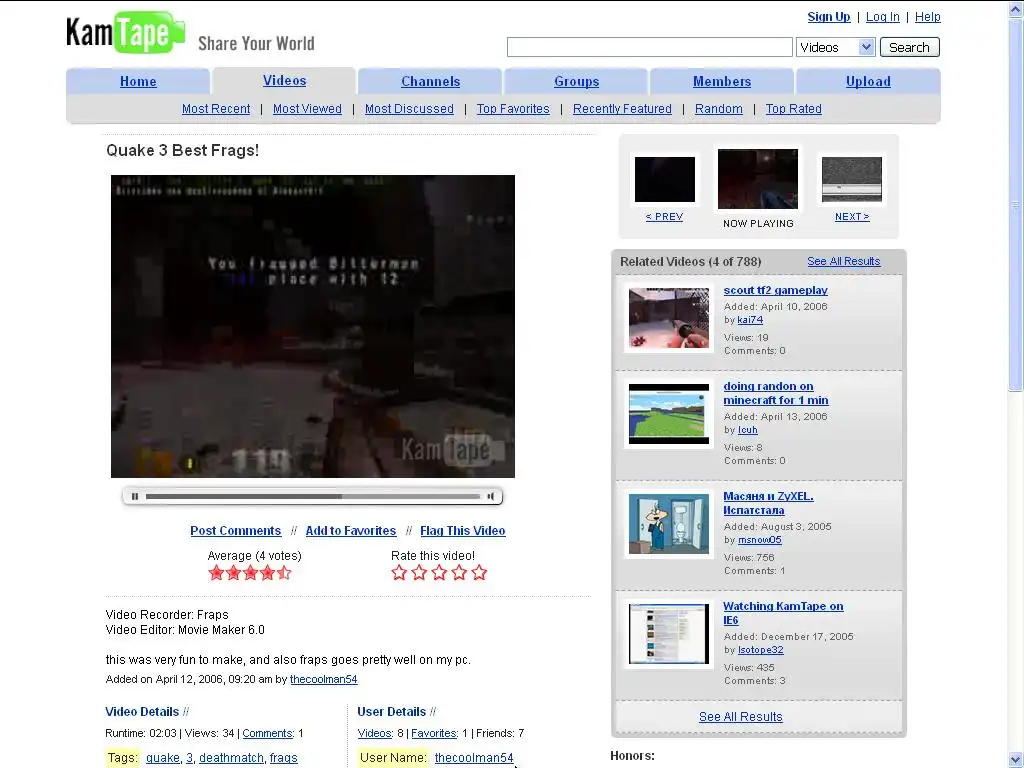
Task: Open doing randon on minecraft title link
Action: (x=776, y=393)
